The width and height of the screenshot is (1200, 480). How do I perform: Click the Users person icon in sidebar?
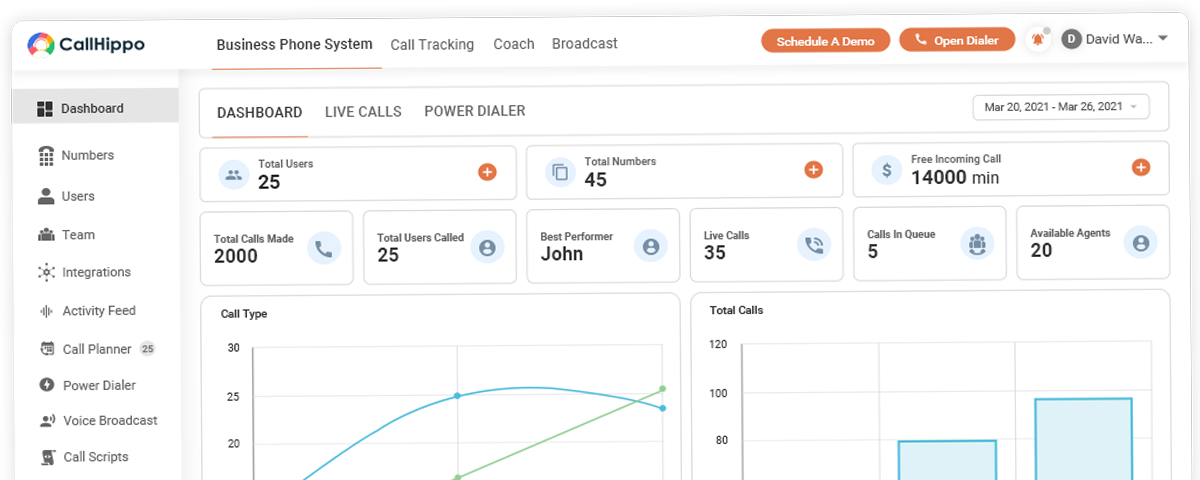(46, 196)
